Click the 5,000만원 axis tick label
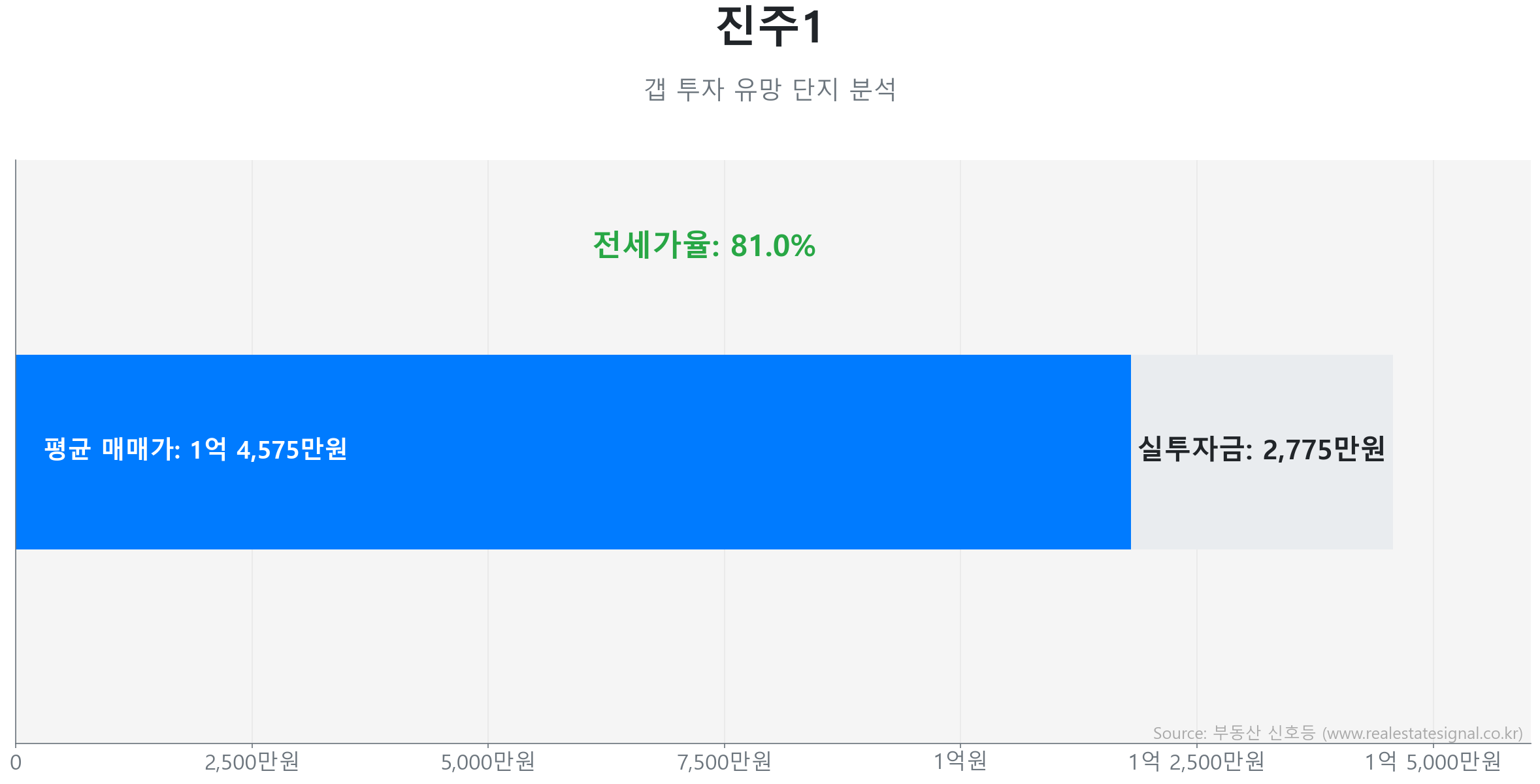 point(488,762)
